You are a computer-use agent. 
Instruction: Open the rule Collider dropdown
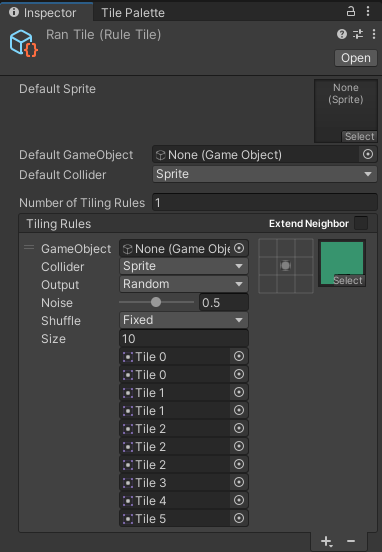coord(184,266)
